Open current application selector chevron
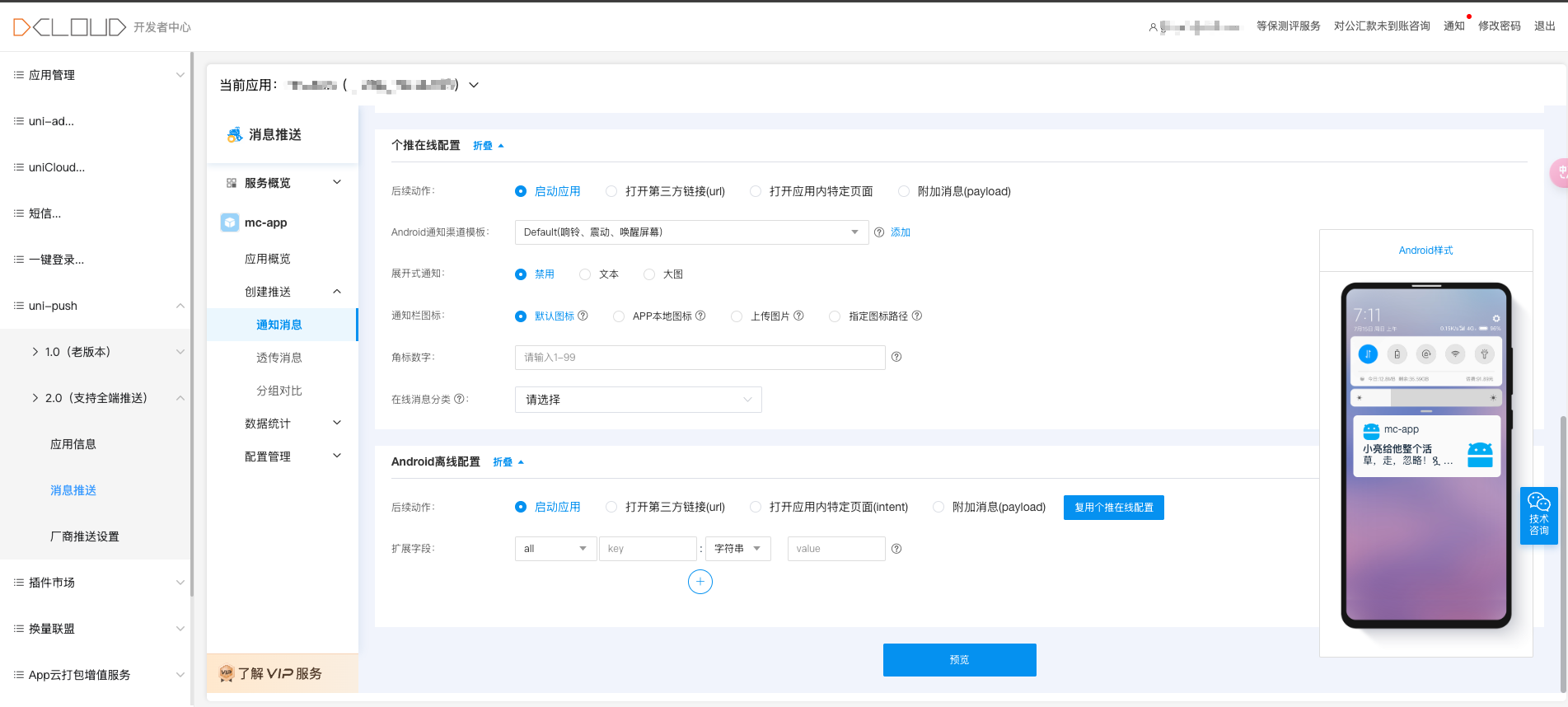Screen dimensions: 1568x707 tap(474, 85)
